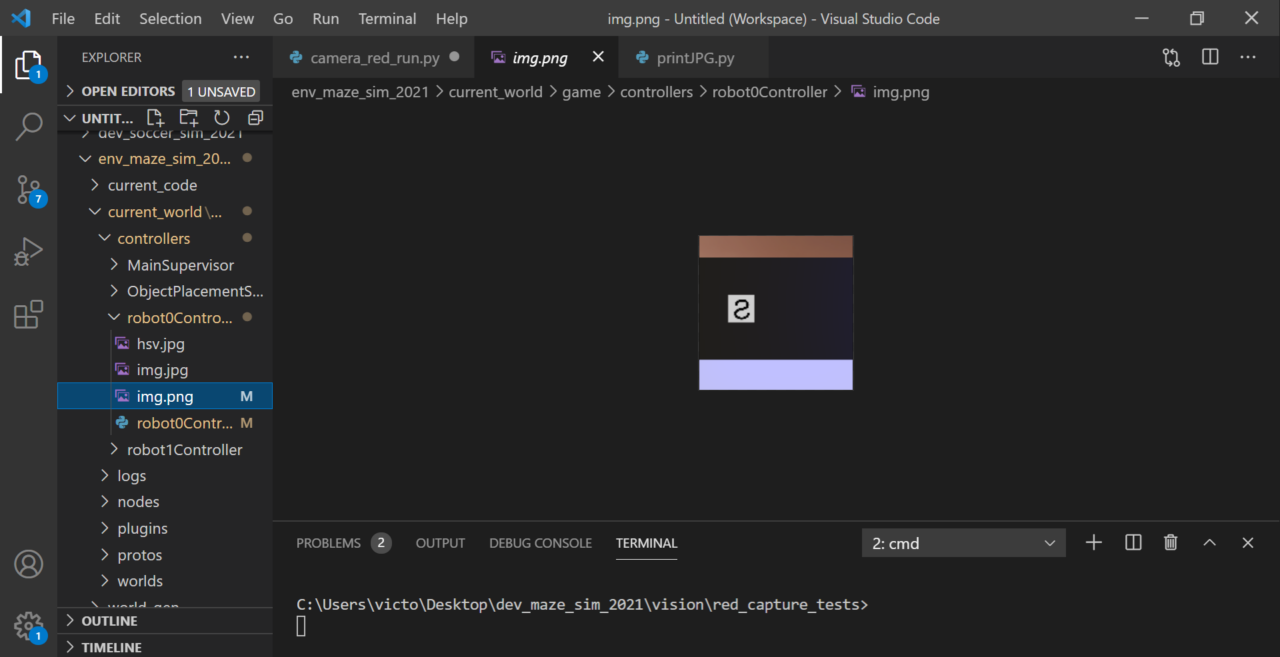1280x657 pixels.
Task: Split the editor to the right
Action: point(1210,57)
